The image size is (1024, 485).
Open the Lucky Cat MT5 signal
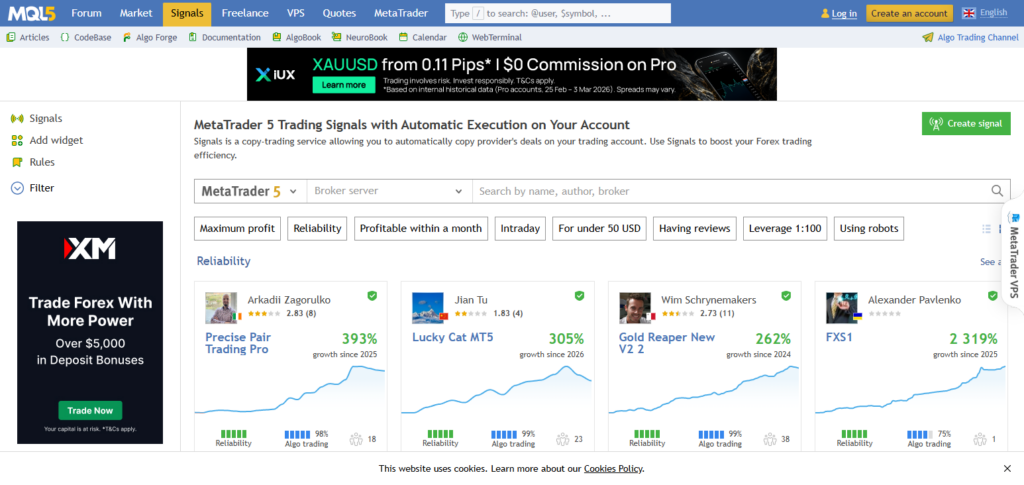pyautogui.click(x=451, y=337)
